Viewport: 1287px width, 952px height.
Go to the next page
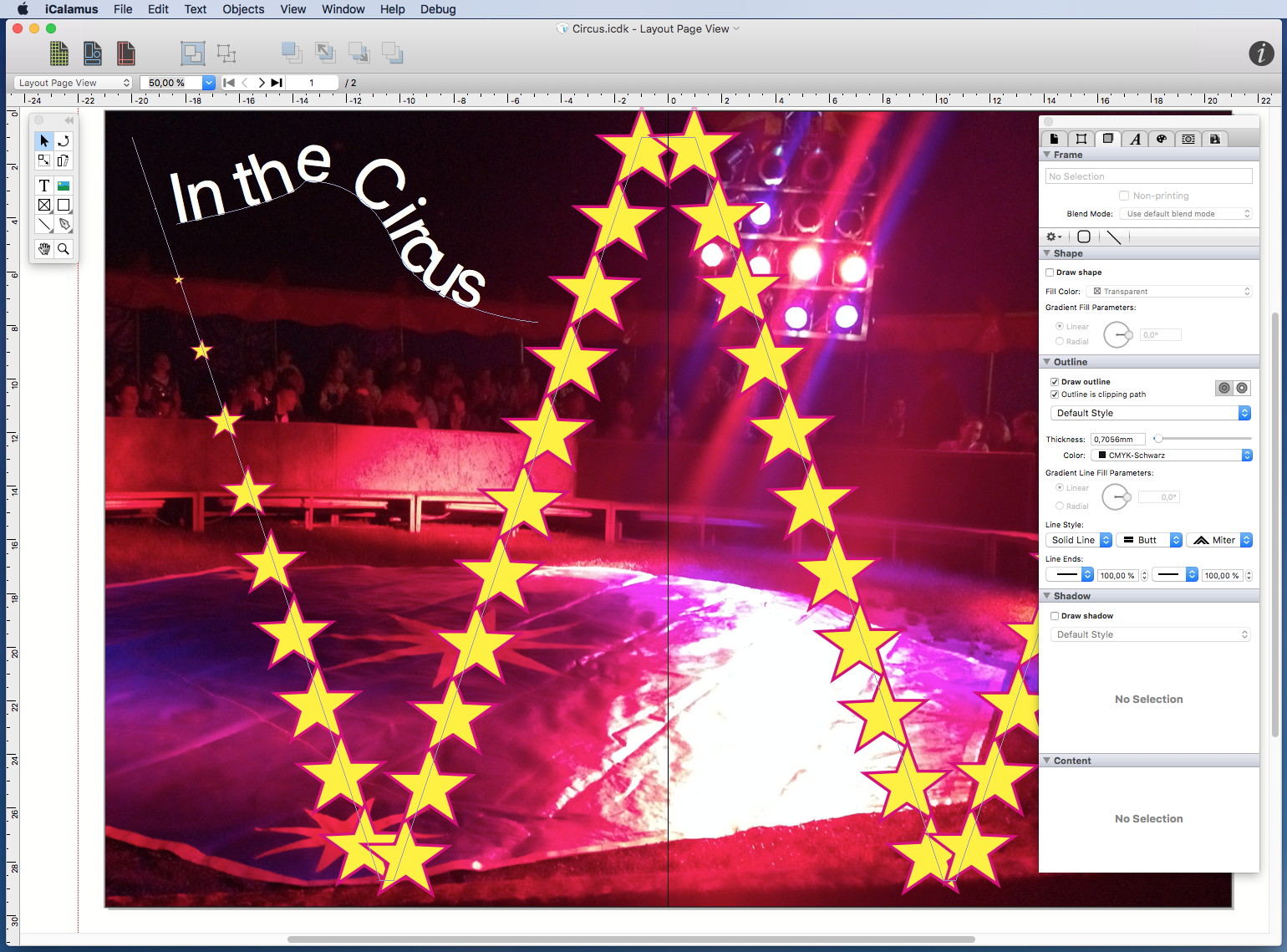[x=261, y=83]
